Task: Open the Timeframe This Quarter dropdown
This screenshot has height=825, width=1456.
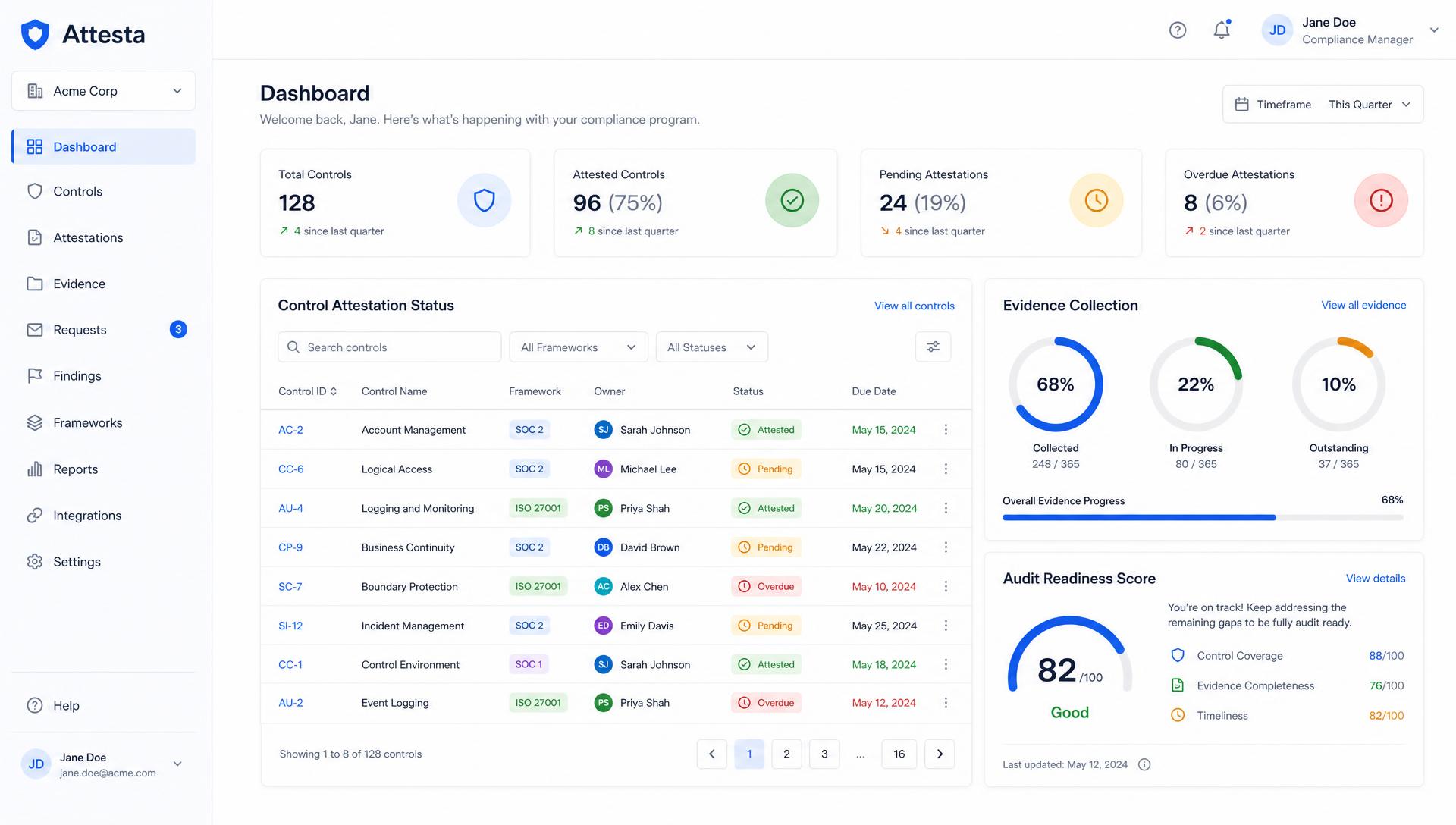Action: pyautogui.click(x=1323, y=104)
